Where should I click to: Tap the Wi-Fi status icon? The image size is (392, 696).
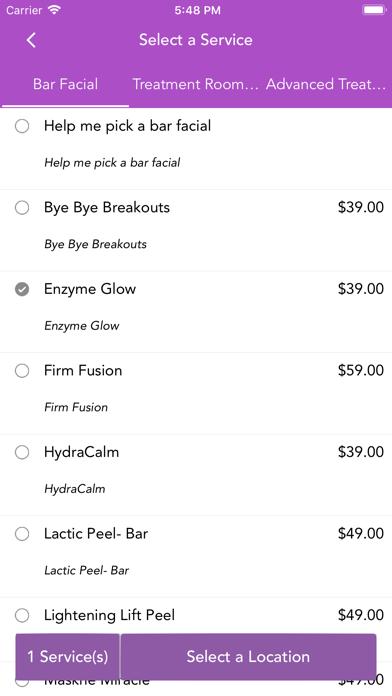pyautogui.click(x=54, y=10)
